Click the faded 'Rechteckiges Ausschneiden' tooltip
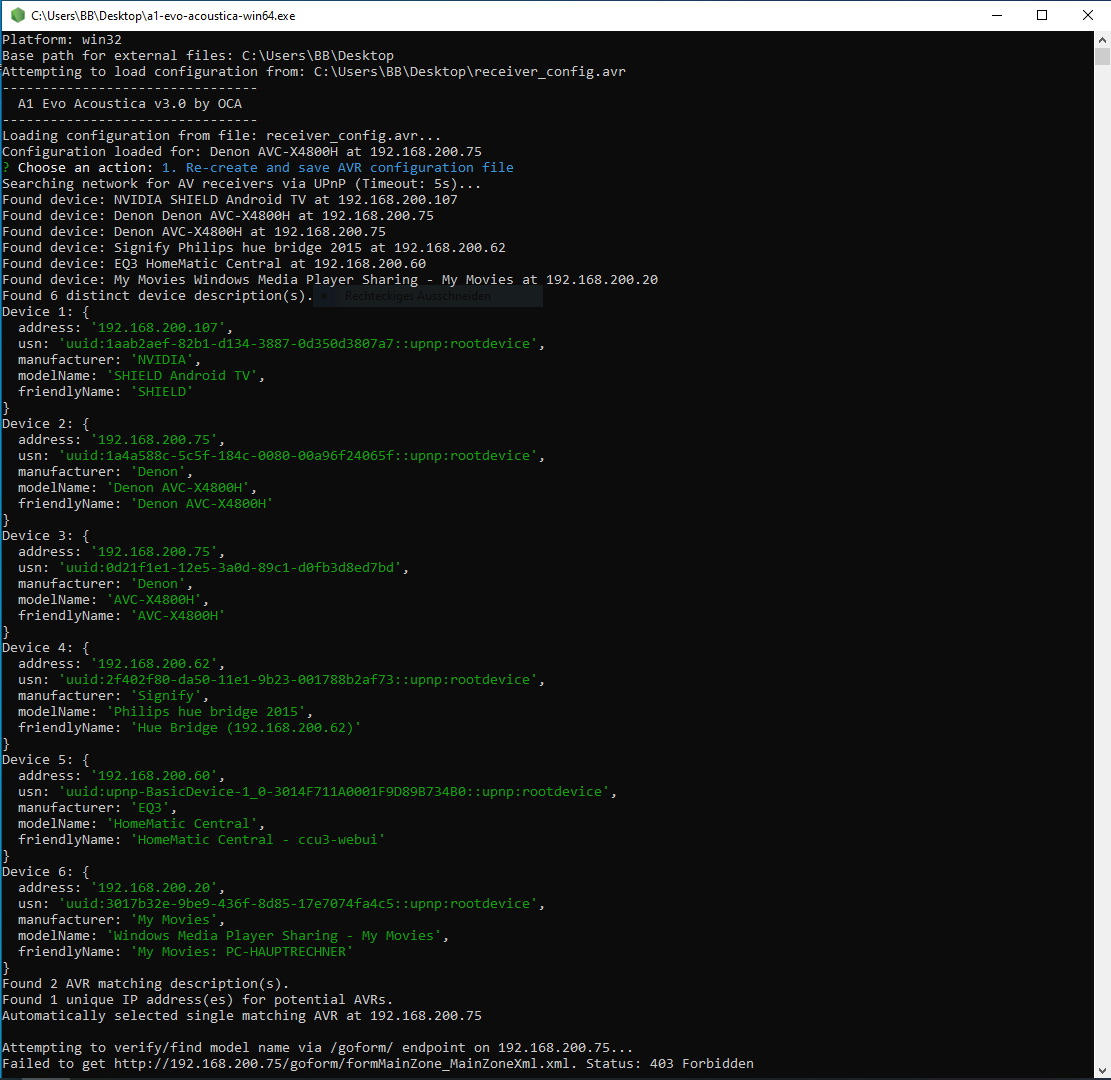This screenshot has width=1111, height=1080. pyautogui.click(x=428, y=296)
